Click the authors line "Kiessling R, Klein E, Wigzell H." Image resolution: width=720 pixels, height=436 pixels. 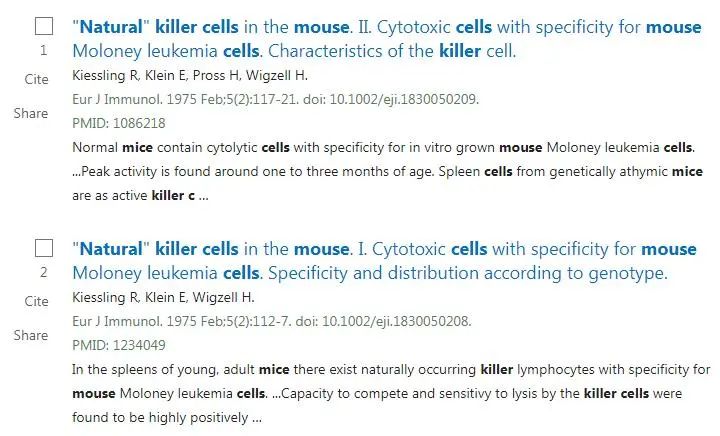coord(164,297)
